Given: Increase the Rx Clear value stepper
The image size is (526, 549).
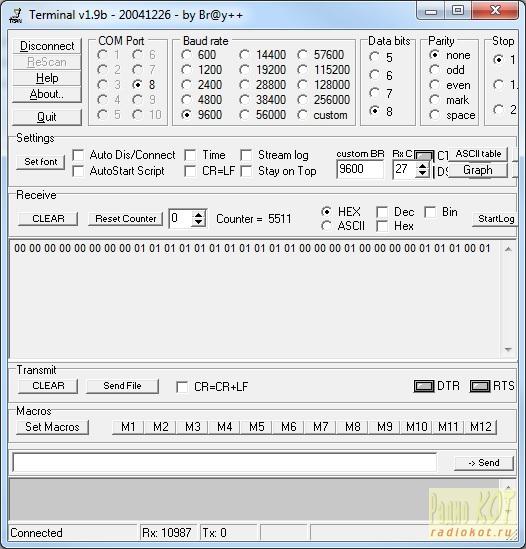Looking at the screenshot, I should tap(422, 166).
